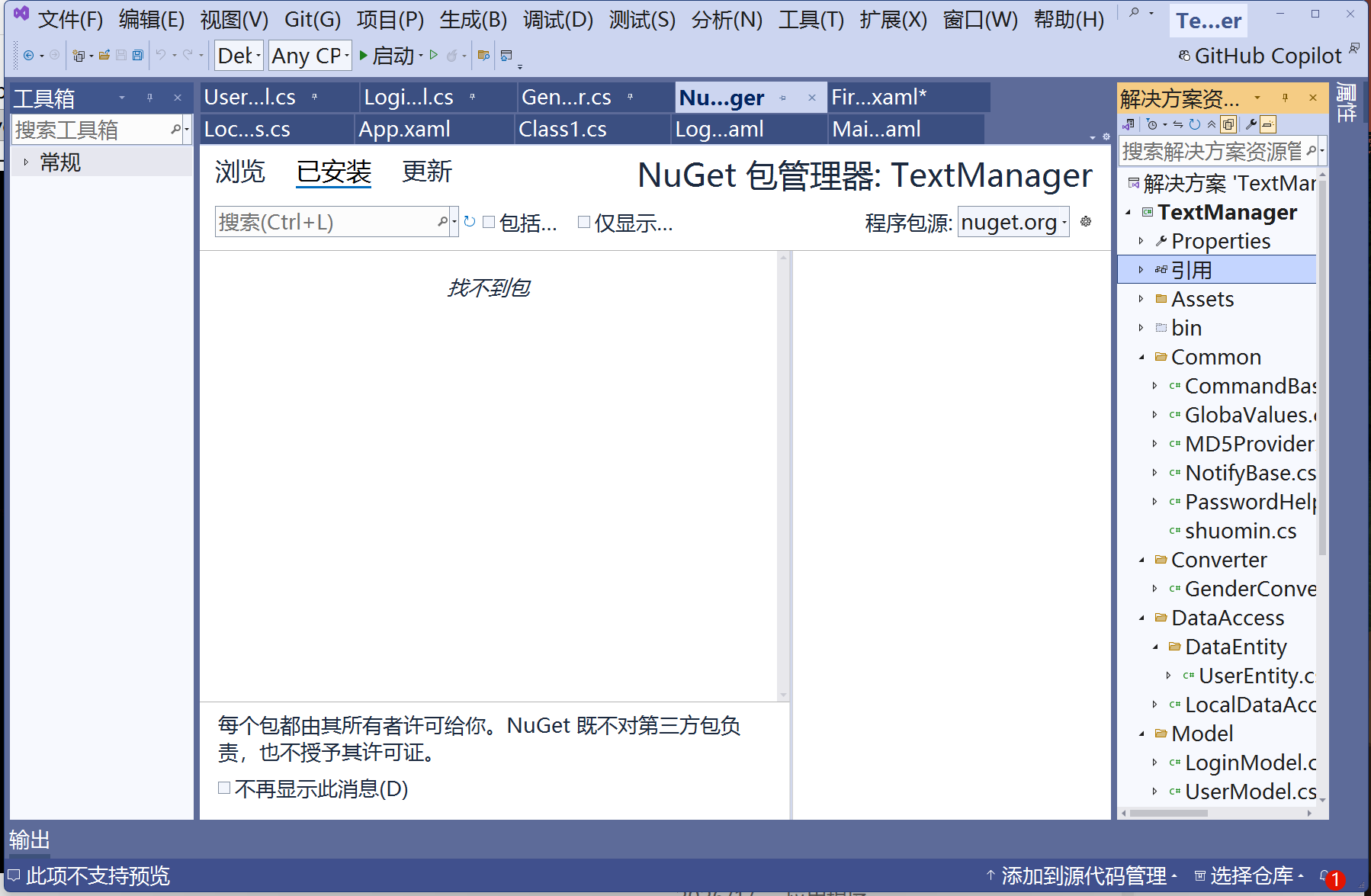Click the browser window toolbar icon

506,55
